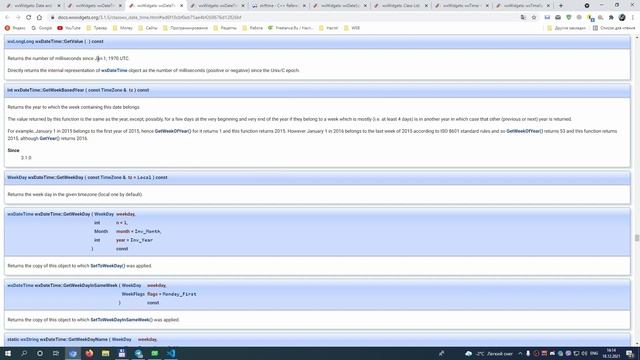Open Windows taskbar search
Image resolution: width=640 pixels, height=360 pixels.
(24, 353)
